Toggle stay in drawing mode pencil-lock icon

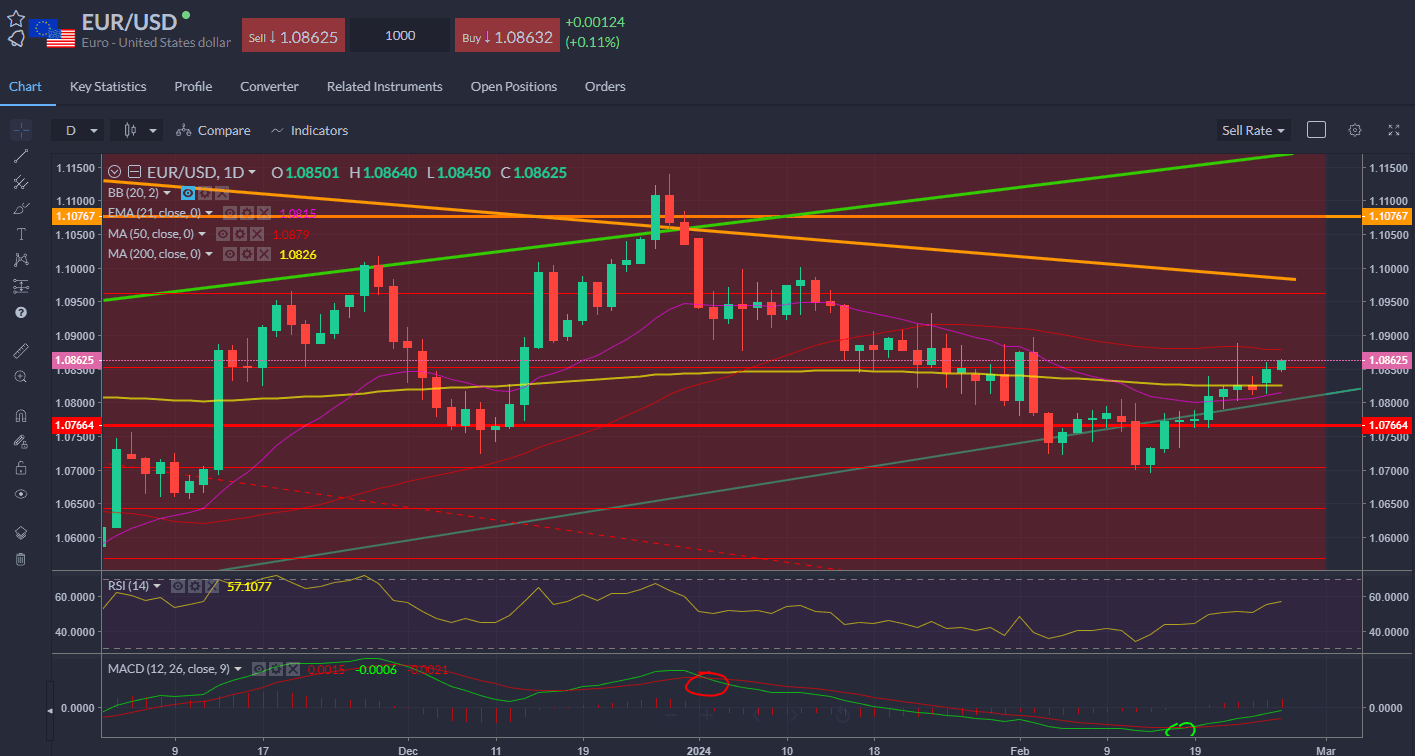click(21, 442)
